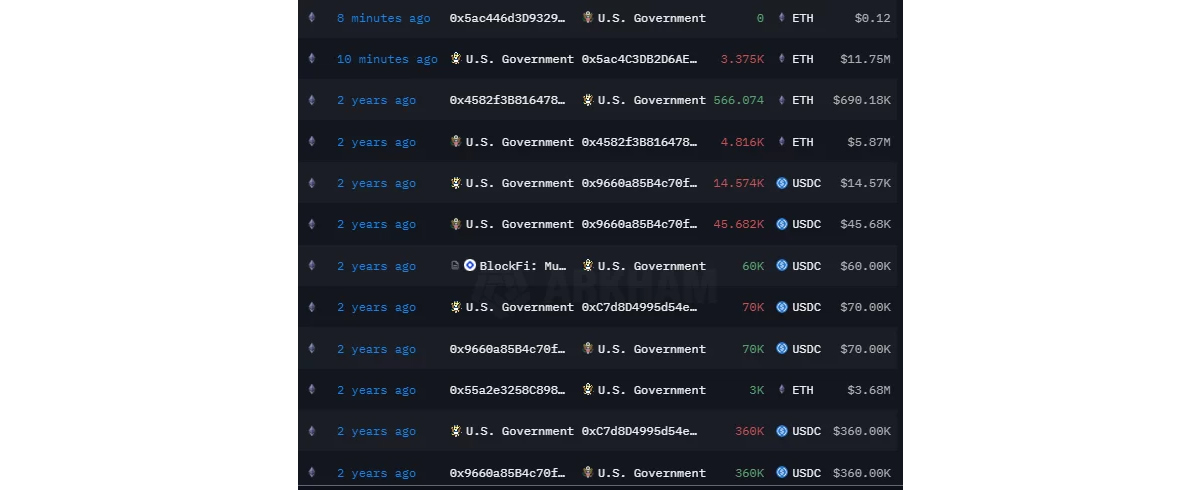Open U.S. Government sender in the $11.75M row
The image size is (1200, 490).
(520, 59)
